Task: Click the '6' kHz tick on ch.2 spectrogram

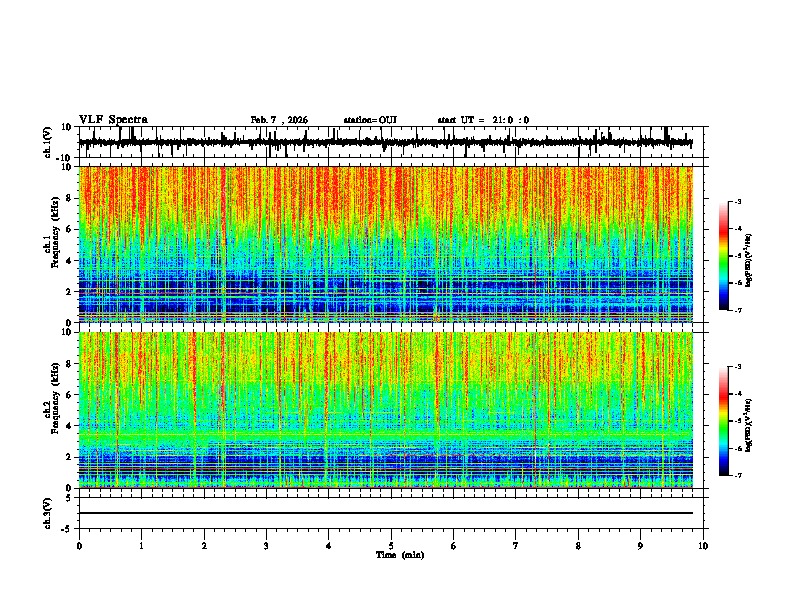Action: (70, 395)
